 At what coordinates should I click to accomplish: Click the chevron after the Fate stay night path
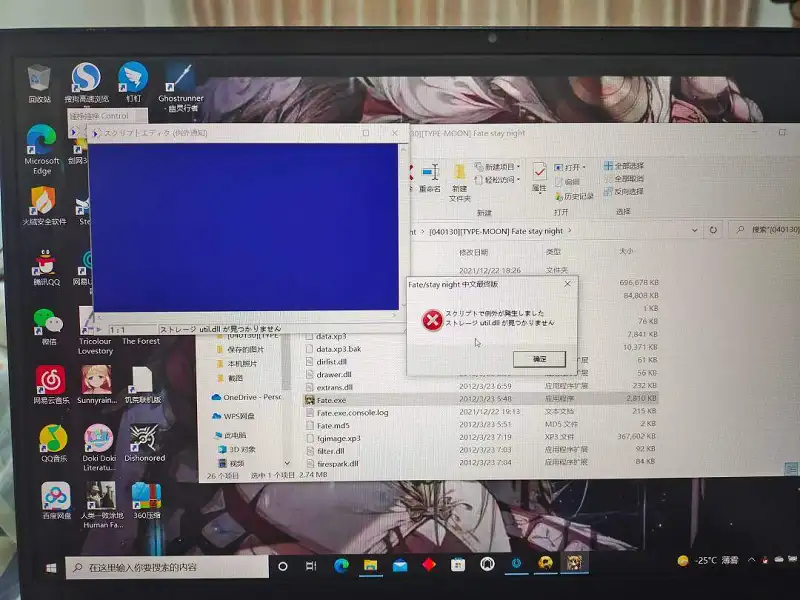click(x=570, y=231)
